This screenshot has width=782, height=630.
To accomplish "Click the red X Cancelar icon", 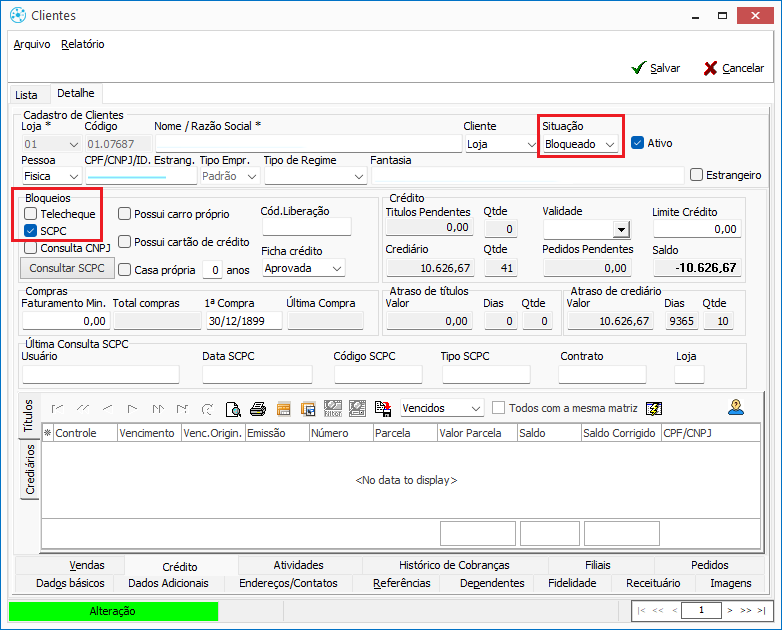I will [x=711, y=68].
